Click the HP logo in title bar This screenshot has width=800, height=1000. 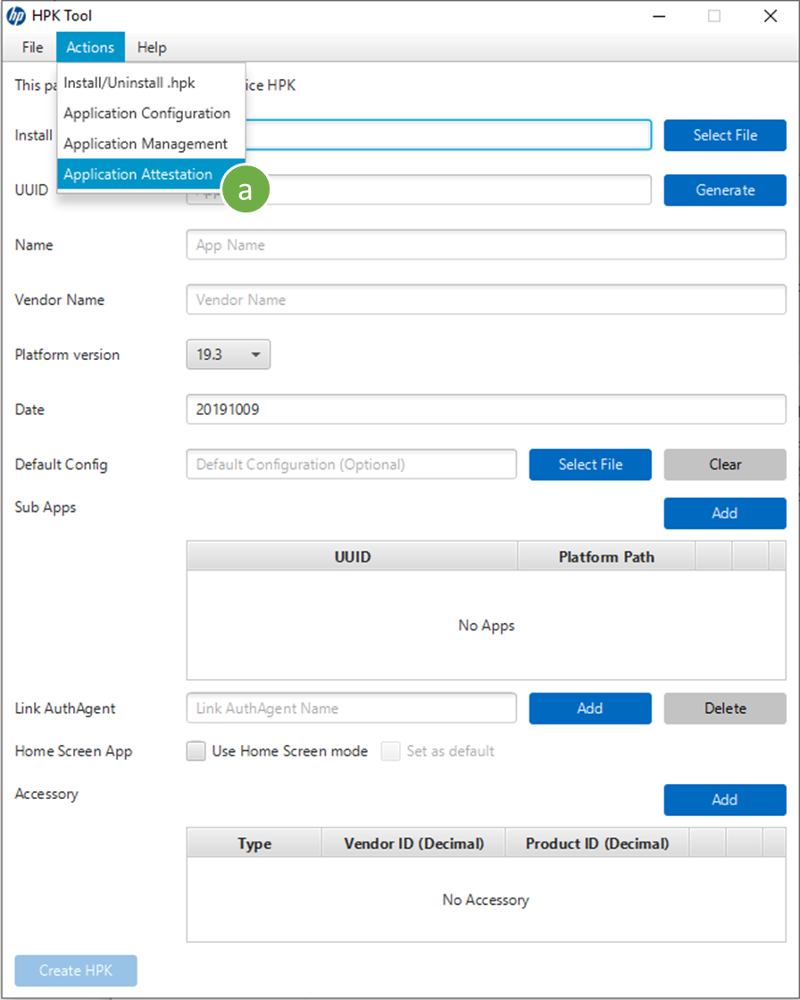coord(16,16)
